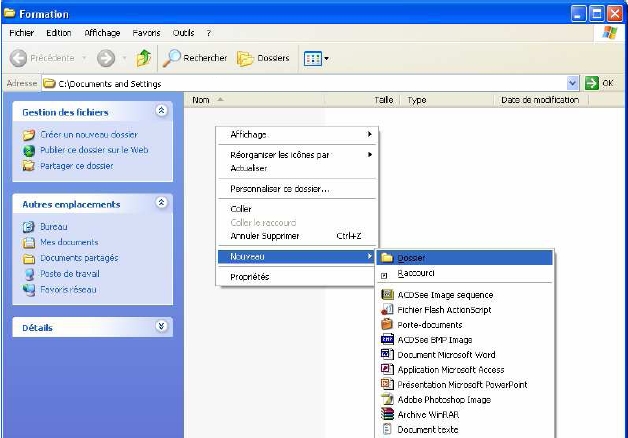Select Nouveau in context menu

297,257
